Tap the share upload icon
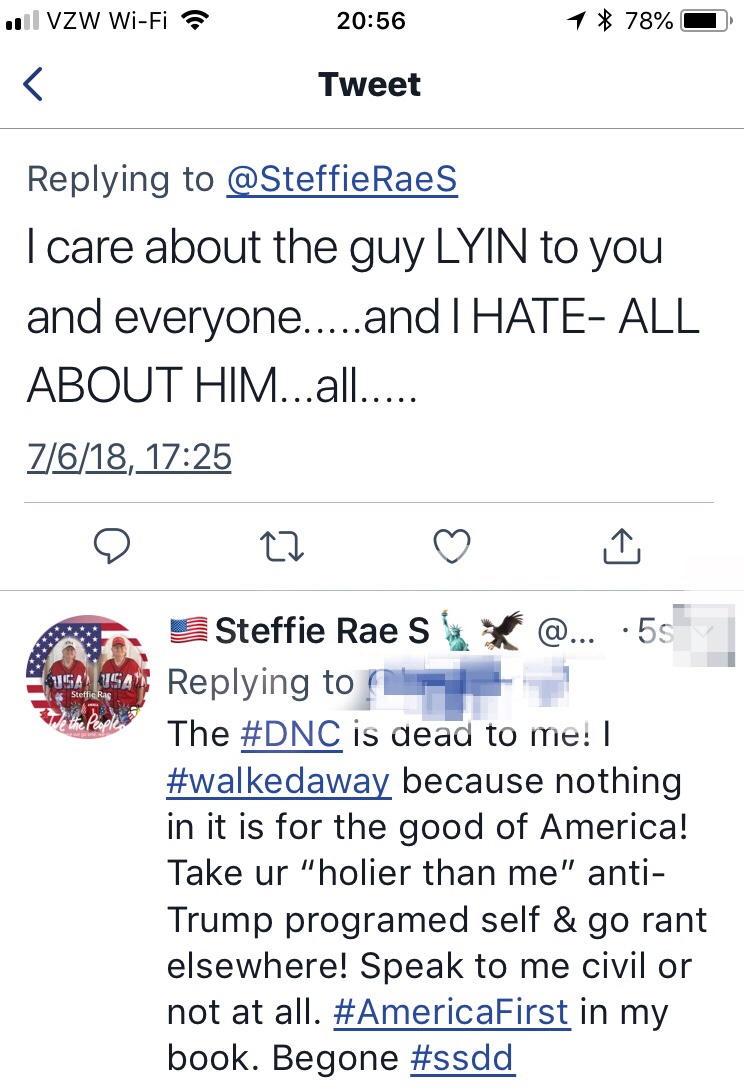The height and width of the screenshot is (1091, 744). 621,545
